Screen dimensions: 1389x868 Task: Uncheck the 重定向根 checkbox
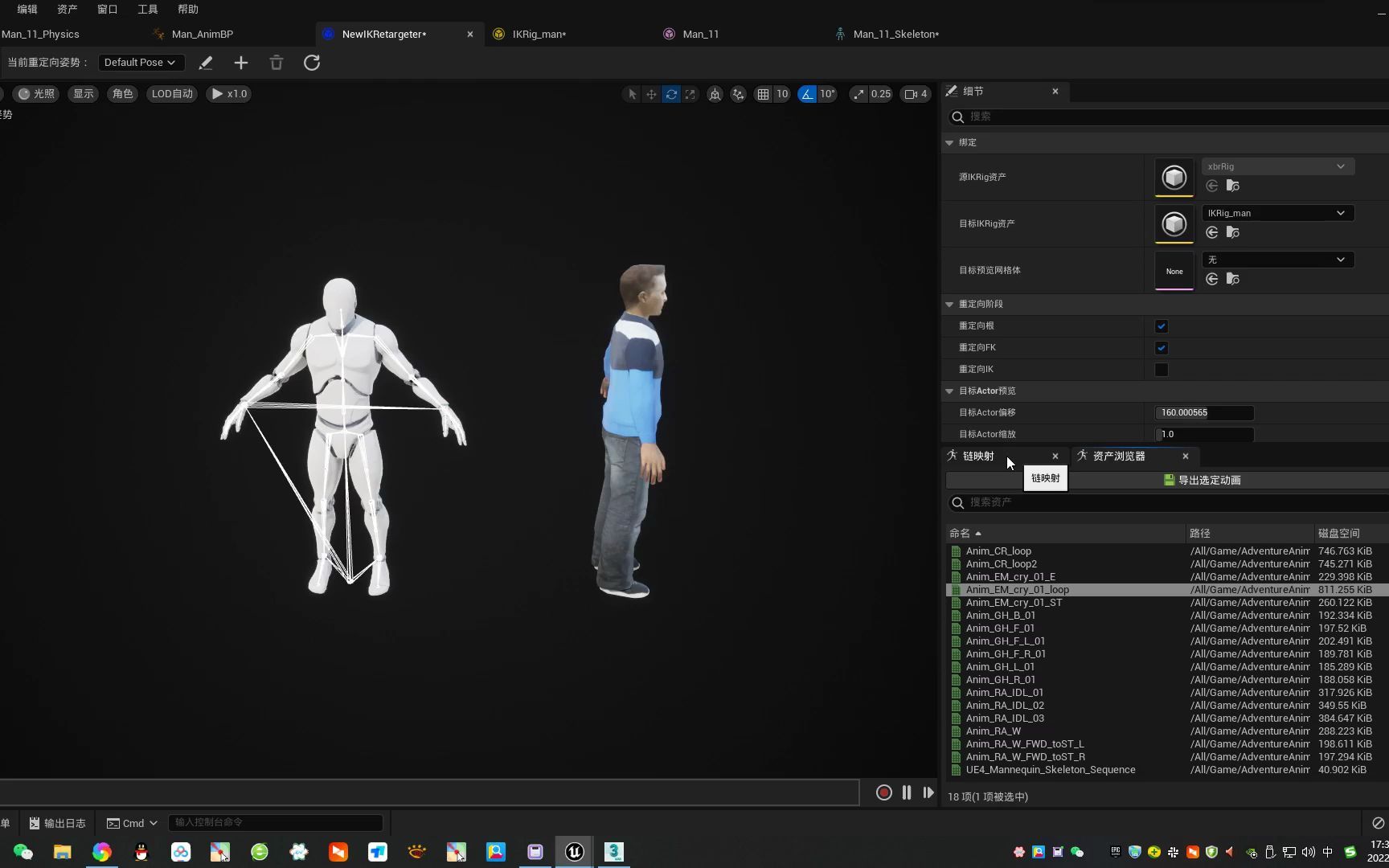(1162, 326)
